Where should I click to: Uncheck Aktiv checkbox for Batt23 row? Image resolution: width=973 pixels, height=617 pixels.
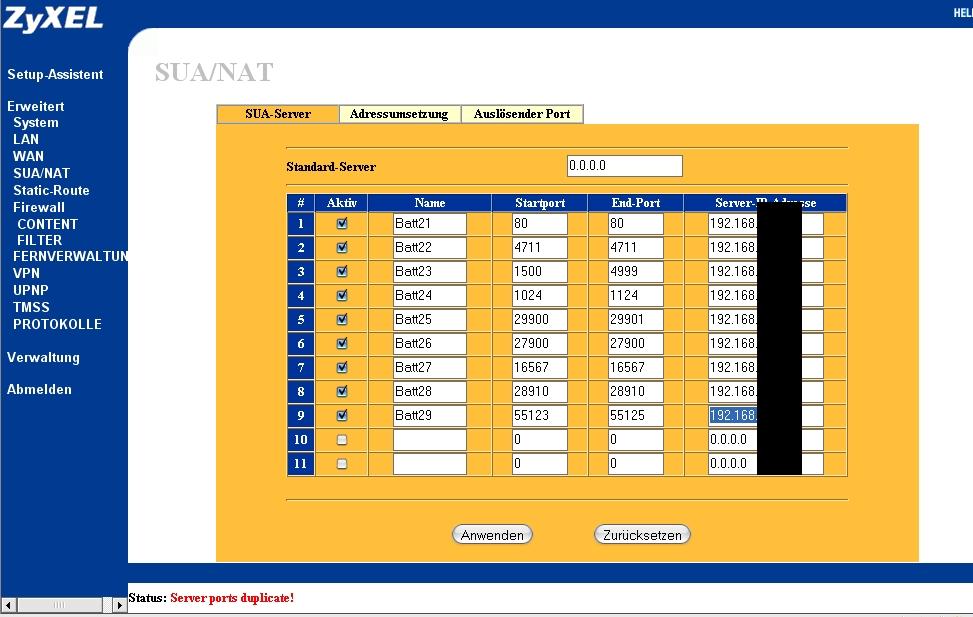pyautogui.click(x=342, y=271)
